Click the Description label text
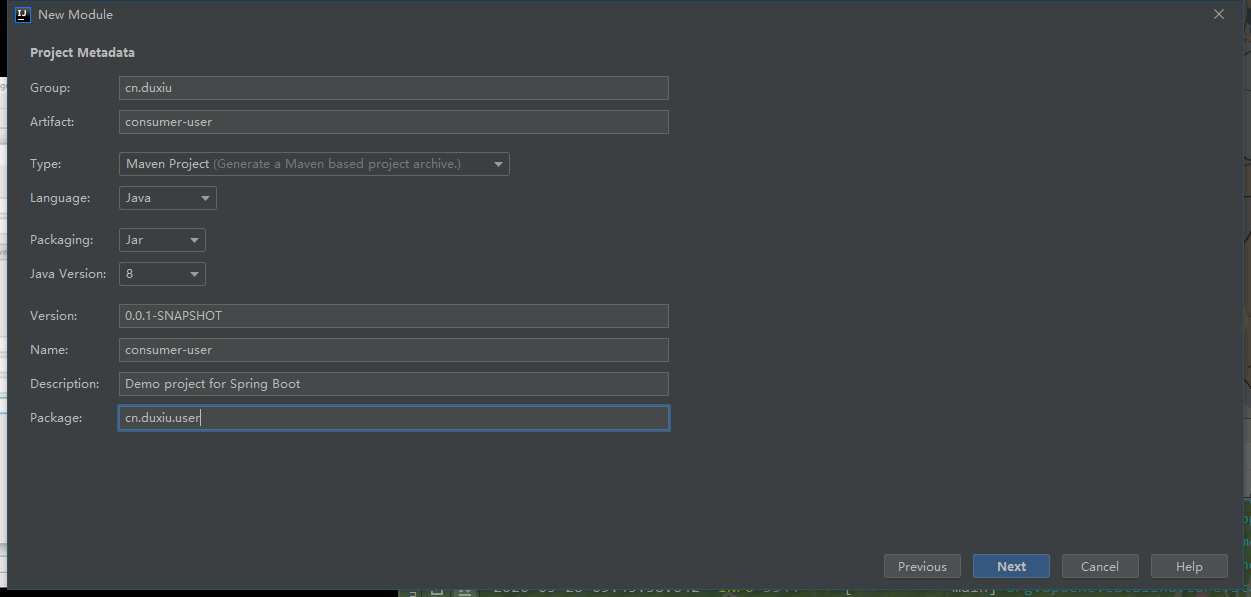 tap(65, 384)
